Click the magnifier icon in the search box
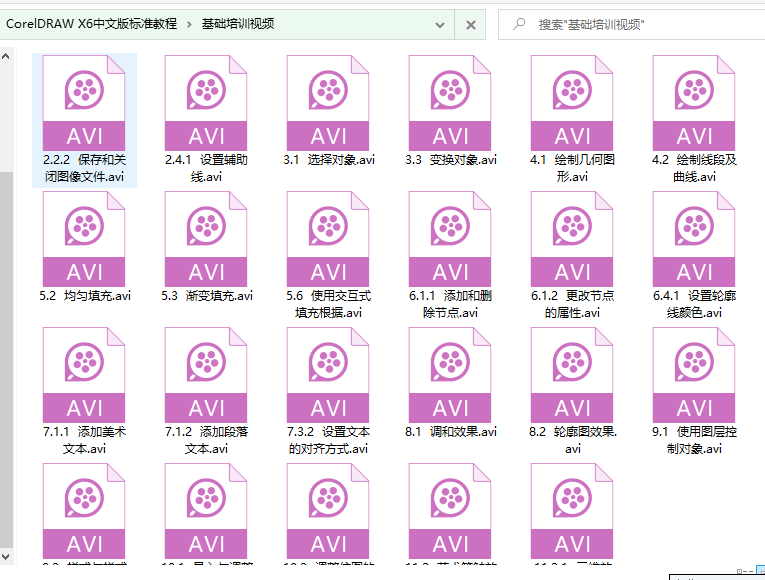The height and width of the screenshot is (580, 765). coord(519,23)
